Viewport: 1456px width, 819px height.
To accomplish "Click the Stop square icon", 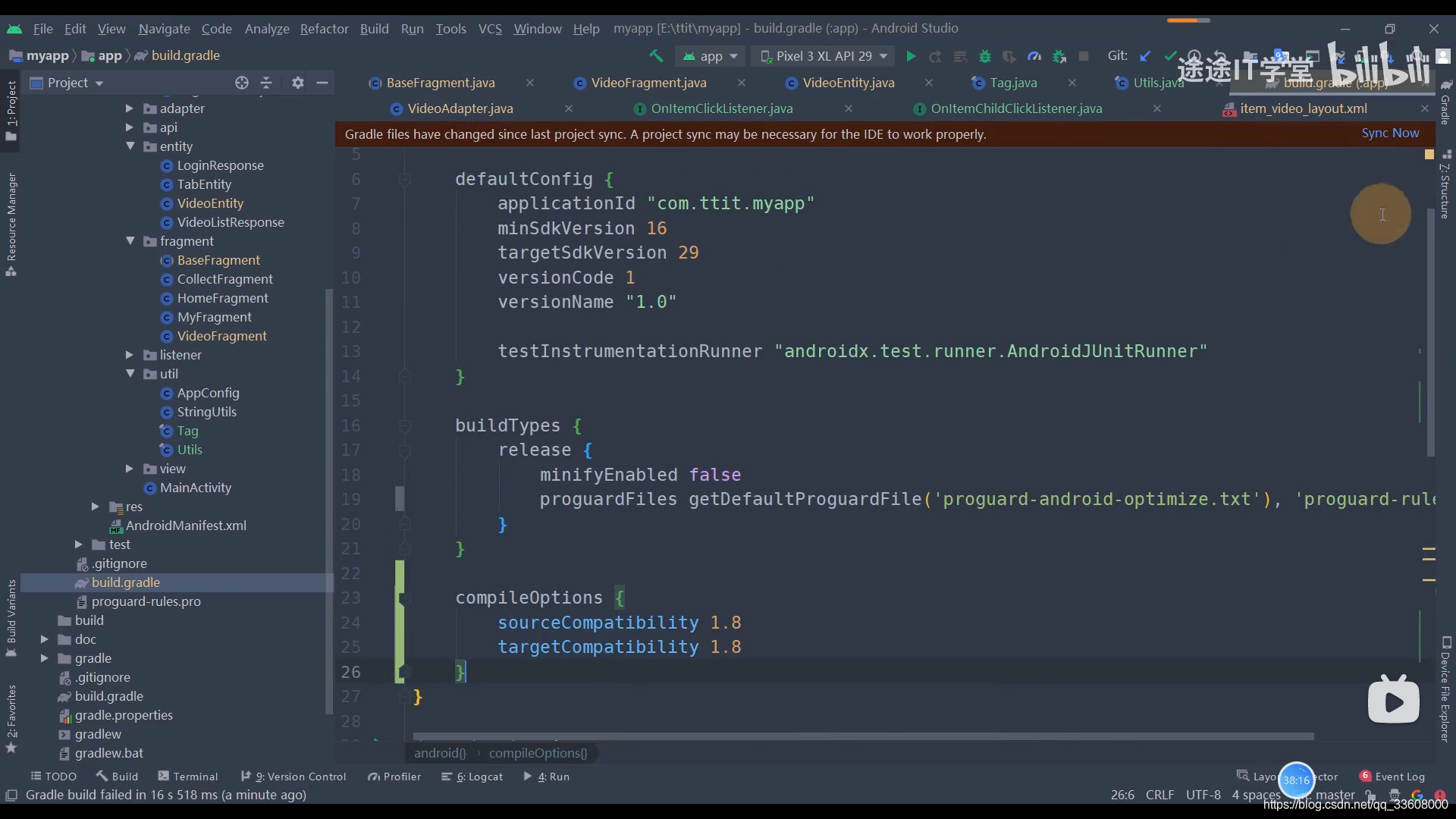I will pyautogui.click(x=1084, y=56).
